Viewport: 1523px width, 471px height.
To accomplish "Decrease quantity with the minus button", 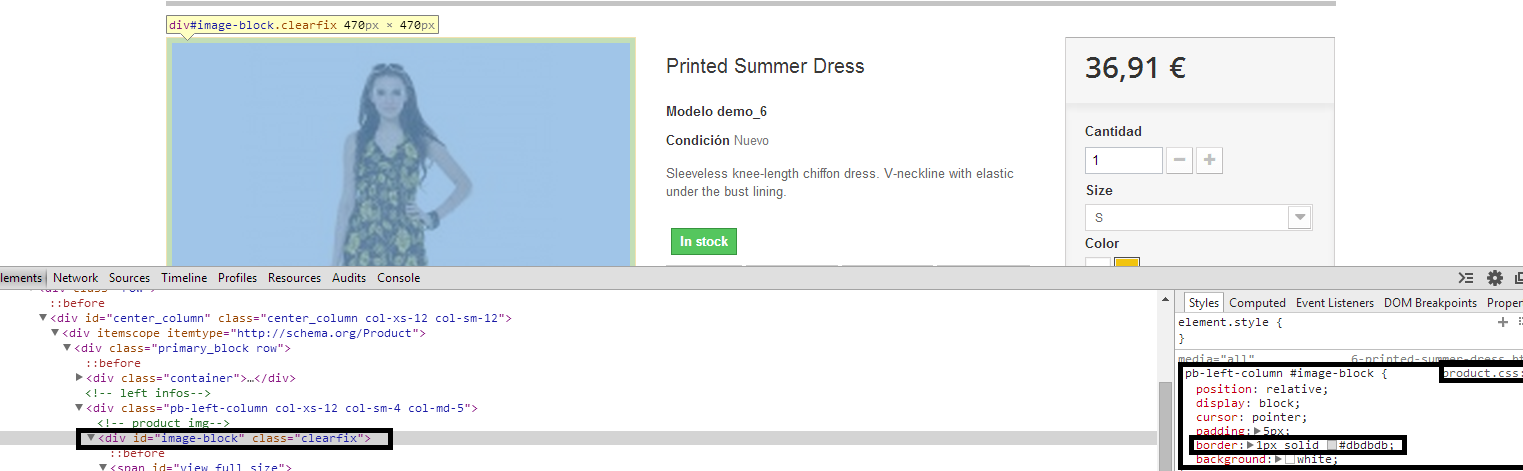I will pyautogui.click(x=1180, y=160).
